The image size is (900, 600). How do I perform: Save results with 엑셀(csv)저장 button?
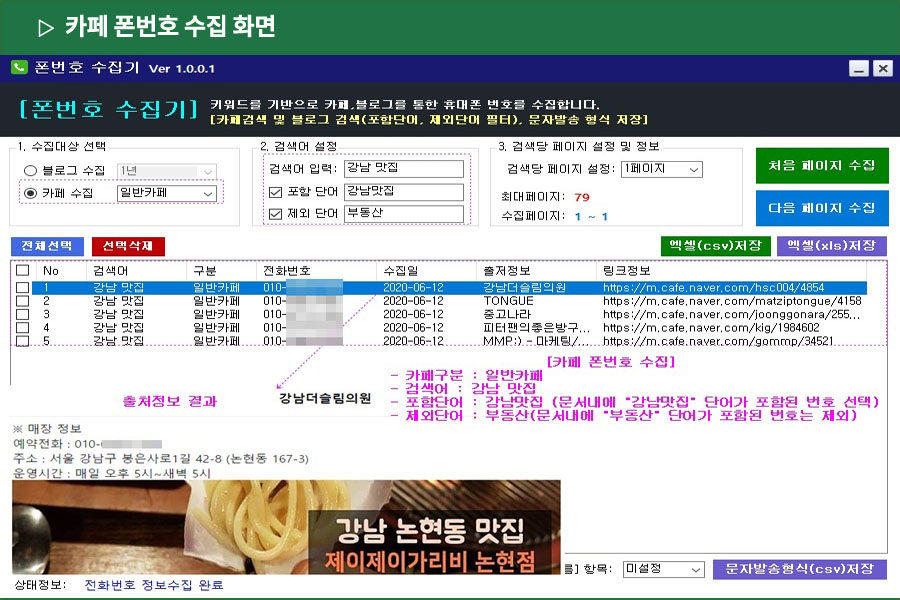tap(716, 246)
